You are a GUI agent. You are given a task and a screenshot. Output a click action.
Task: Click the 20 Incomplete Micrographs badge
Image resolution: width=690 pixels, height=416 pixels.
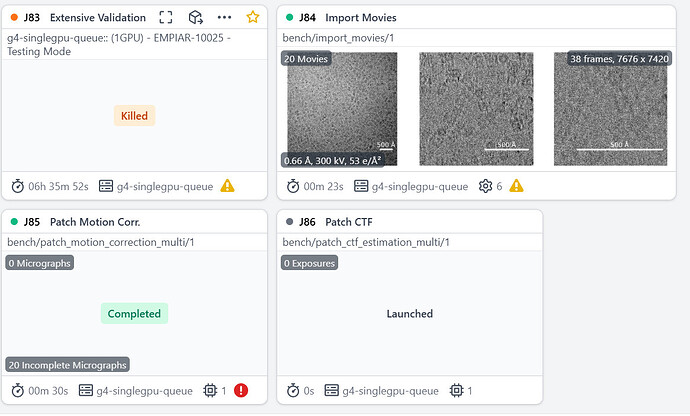click(x=67, y=365)
